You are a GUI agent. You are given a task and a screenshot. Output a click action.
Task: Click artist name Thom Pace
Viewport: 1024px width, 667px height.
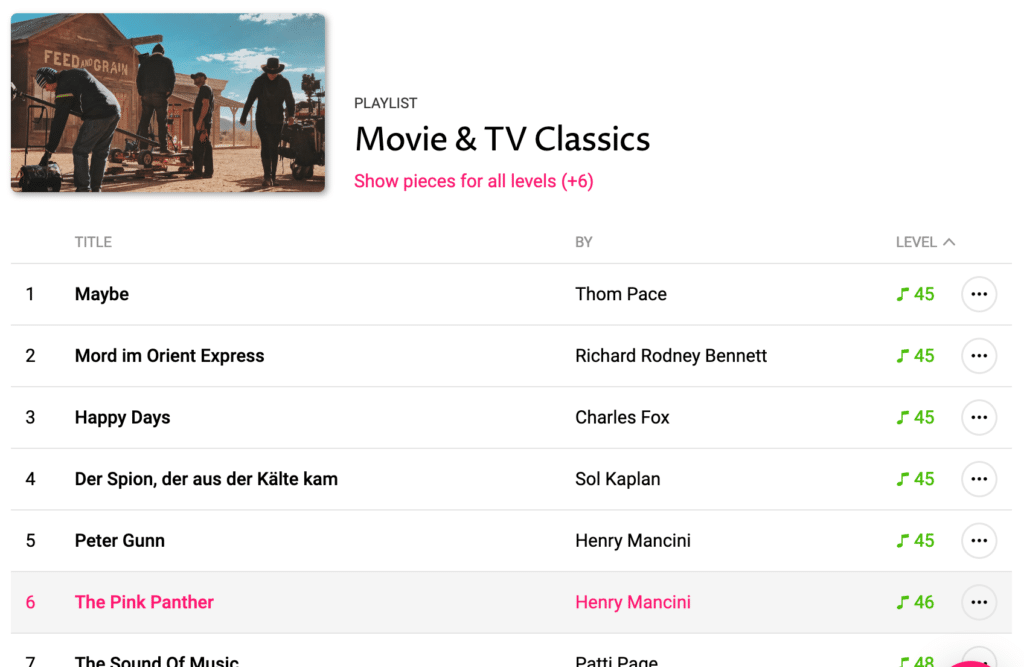(621, 294)
